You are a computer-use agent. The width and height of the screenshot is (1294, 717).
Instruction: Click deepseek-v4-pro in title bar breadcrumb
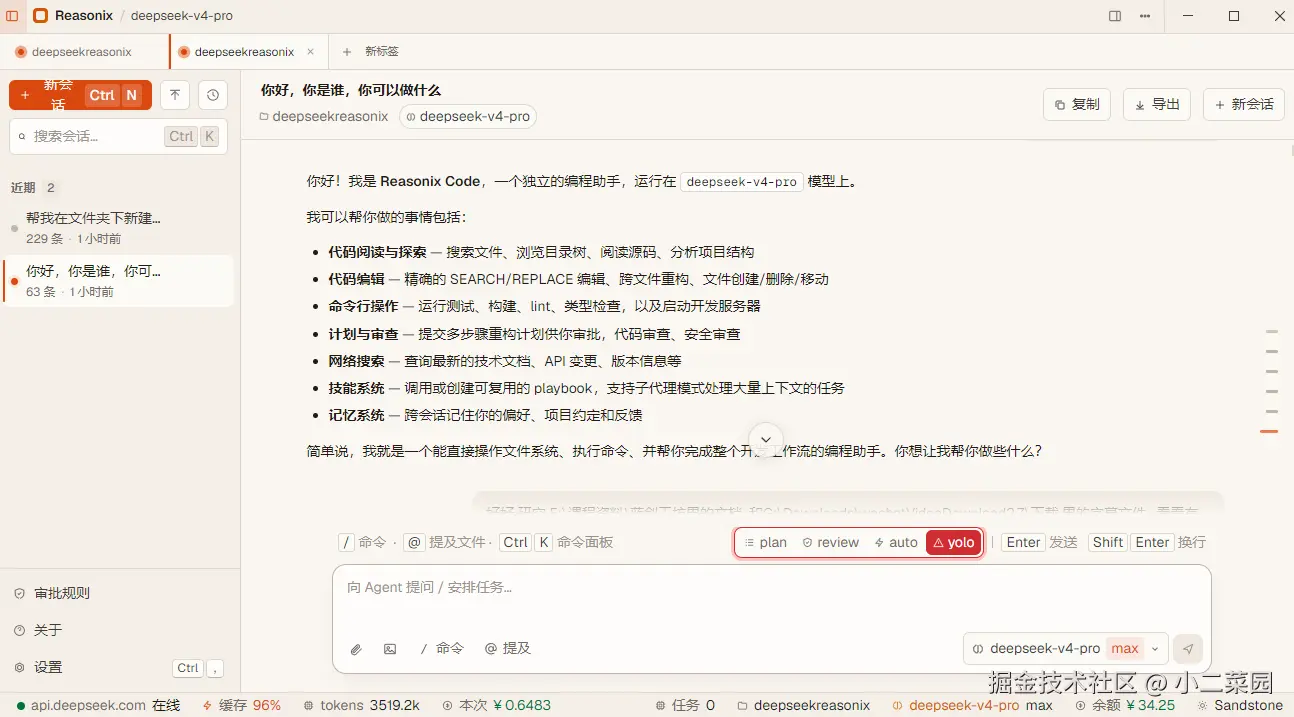coord(184,16)
